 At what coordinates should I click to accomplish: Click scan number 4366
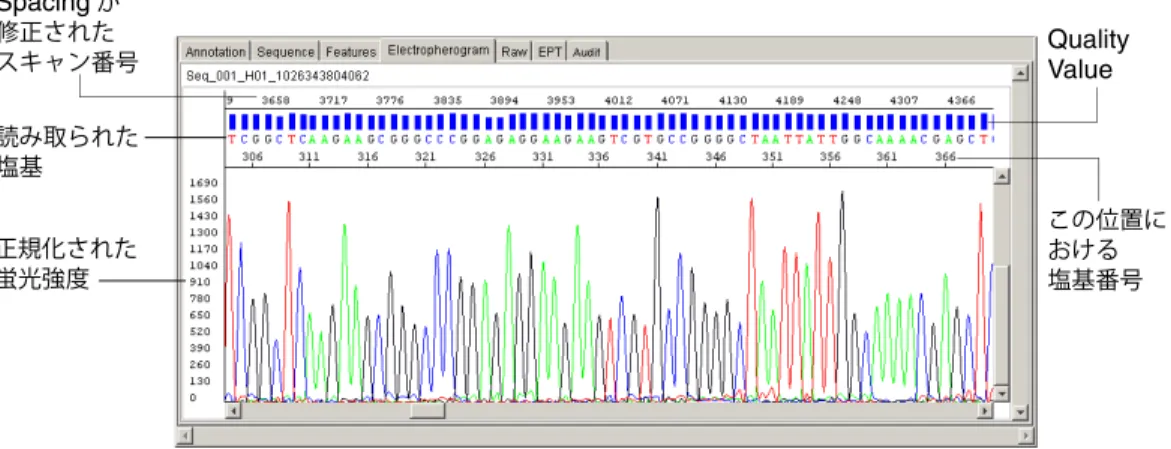pos(962,99)
